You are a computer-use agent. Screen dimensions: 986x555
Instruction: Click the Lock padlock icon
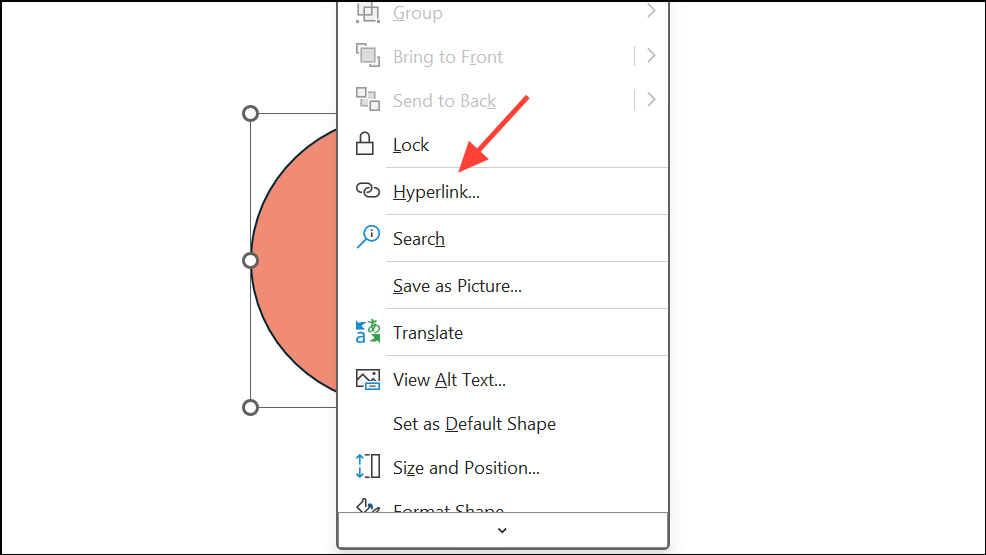pos(365,144)
